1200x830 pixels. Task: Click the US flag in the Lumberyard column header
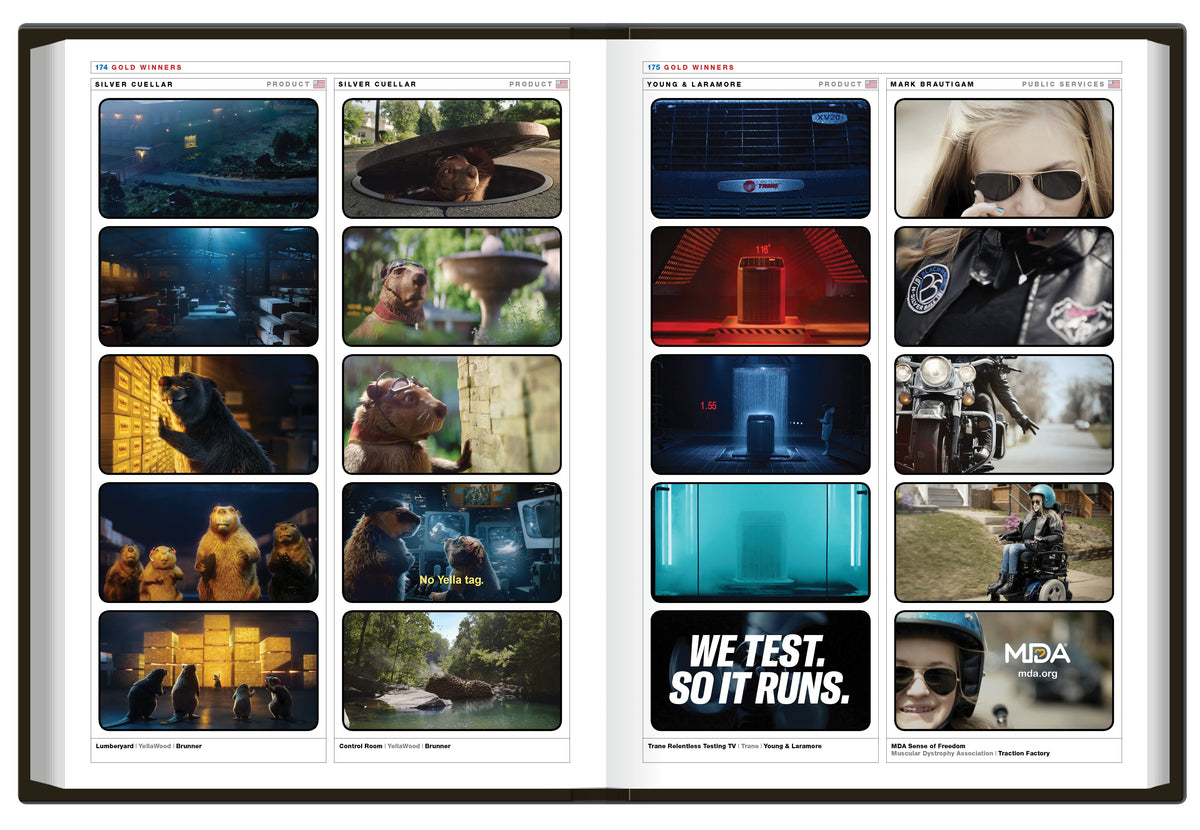pos(319,84)
